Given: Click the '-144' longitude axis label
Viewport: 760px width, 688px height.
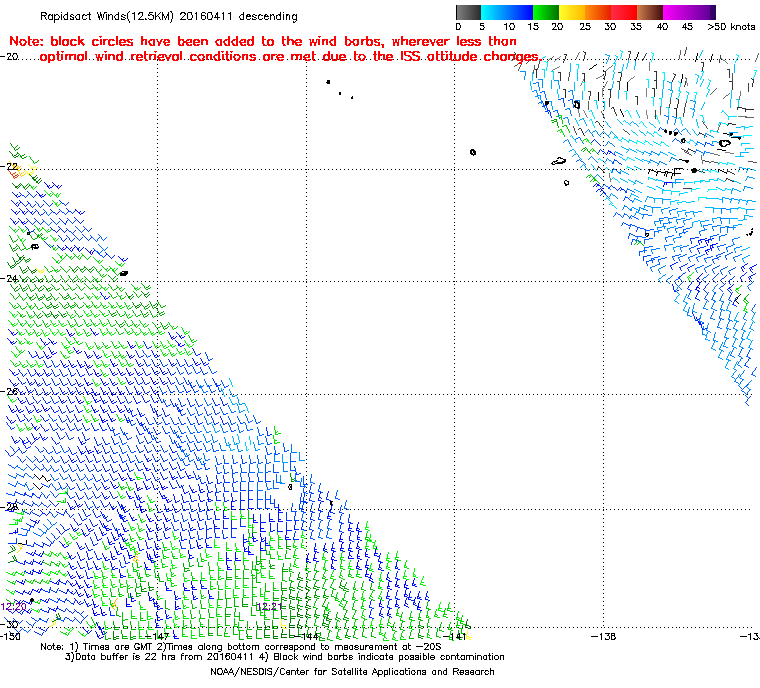Looking at the screenshot, I should pos(306,636).
